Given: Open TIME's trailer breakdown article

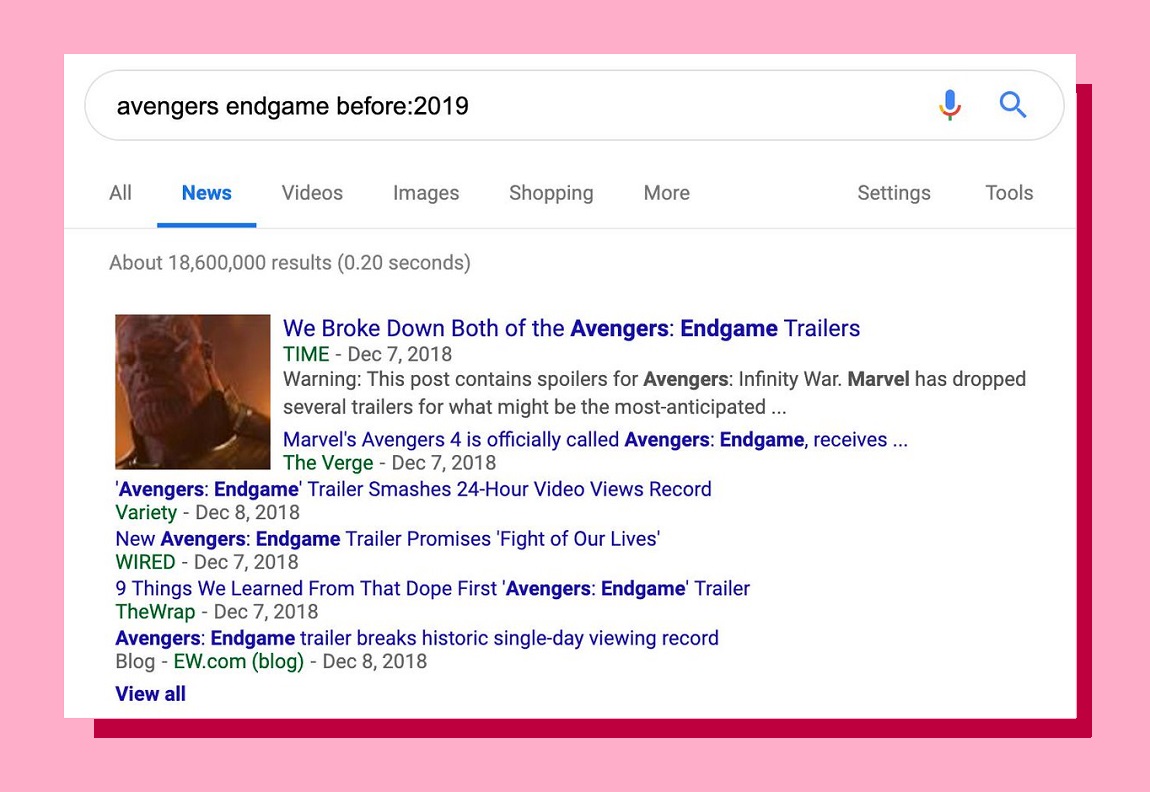Looking at the screenshot, I should [571, 329].
